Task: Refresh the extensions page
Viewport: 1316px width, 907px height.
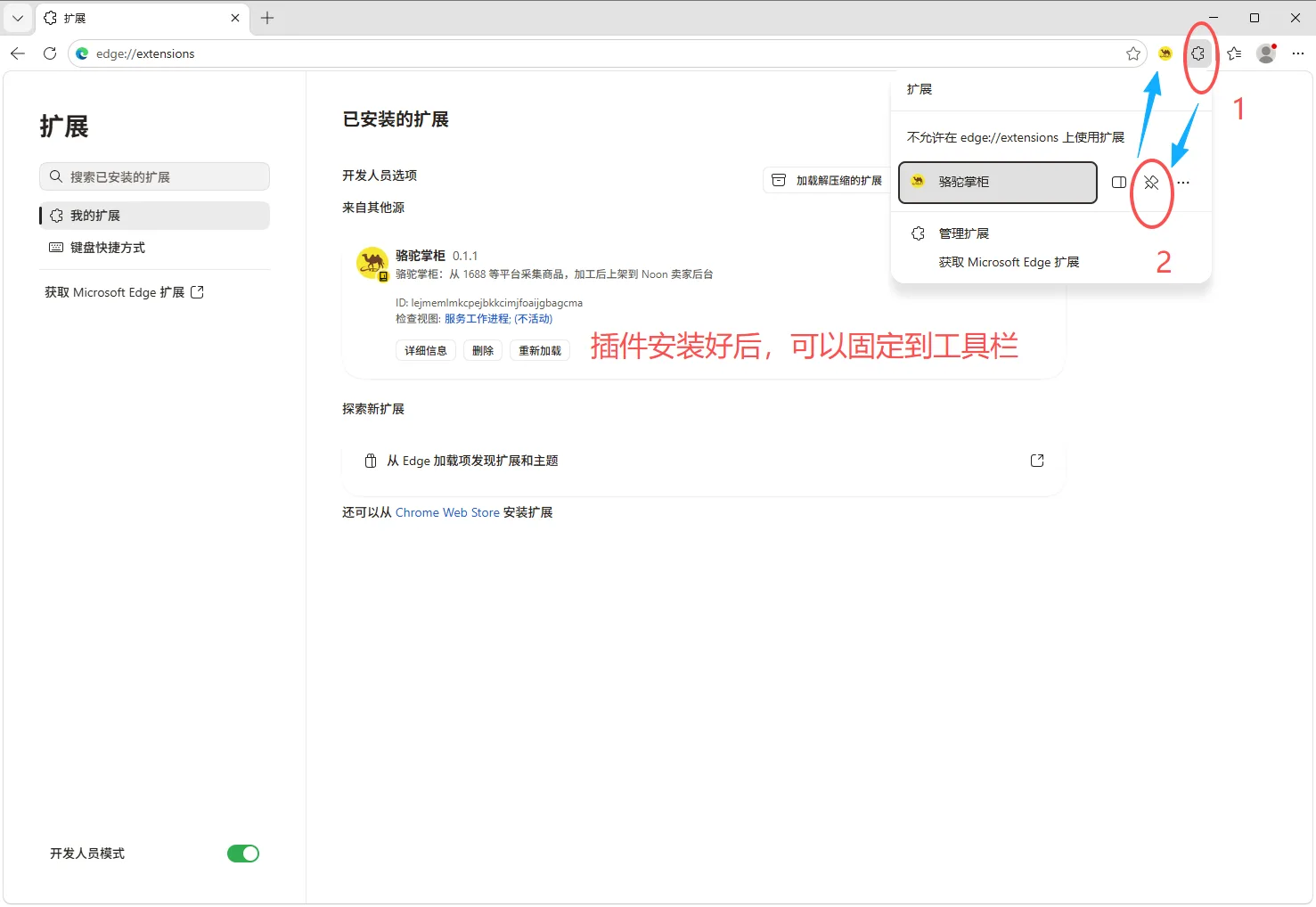Action: 50,53
